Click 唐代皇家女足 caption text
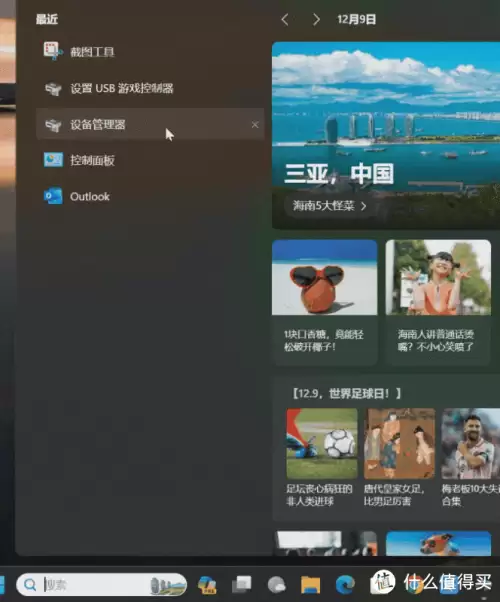Screen dimensions: 500x602 pyautogui.click(x=394, y=495)
